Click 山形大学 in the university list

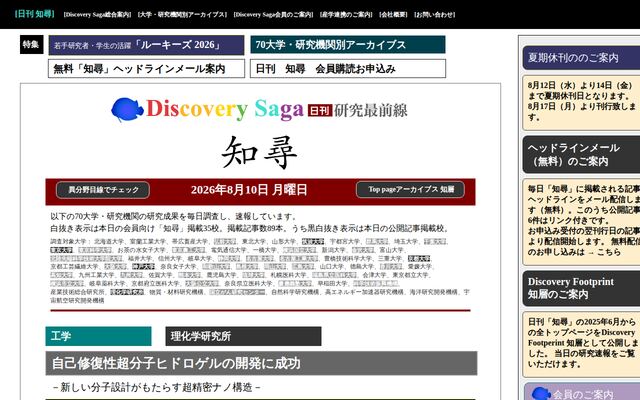point(284,242)
